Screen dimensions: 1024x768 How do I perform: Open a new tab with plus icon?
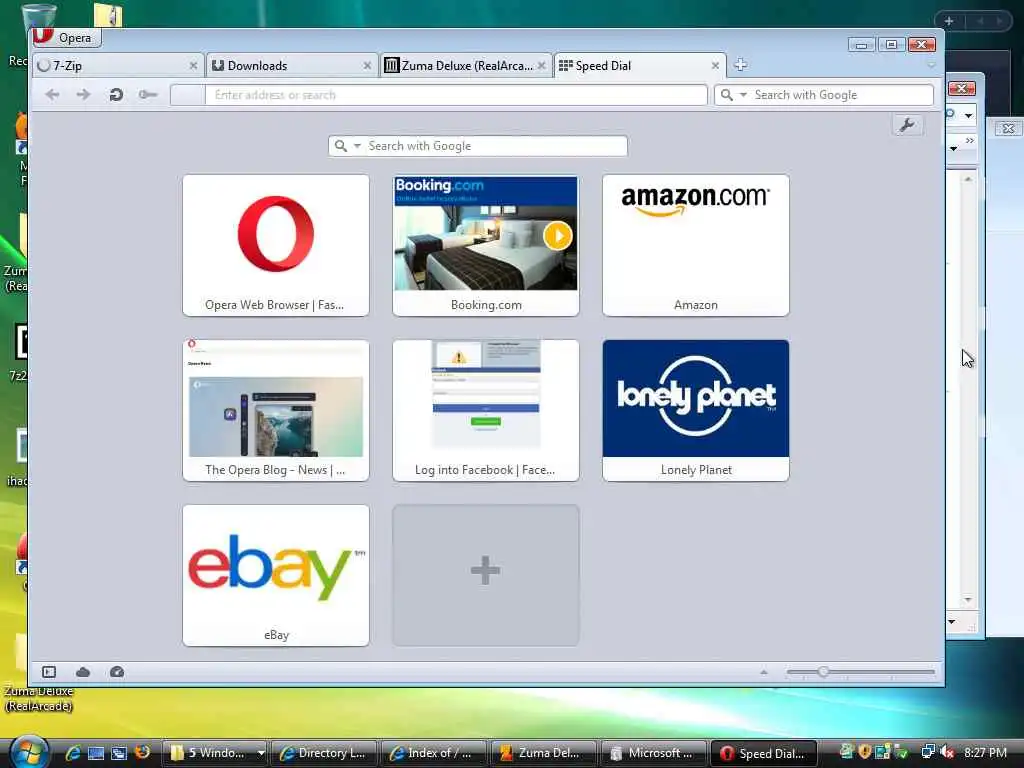point(740,65)
